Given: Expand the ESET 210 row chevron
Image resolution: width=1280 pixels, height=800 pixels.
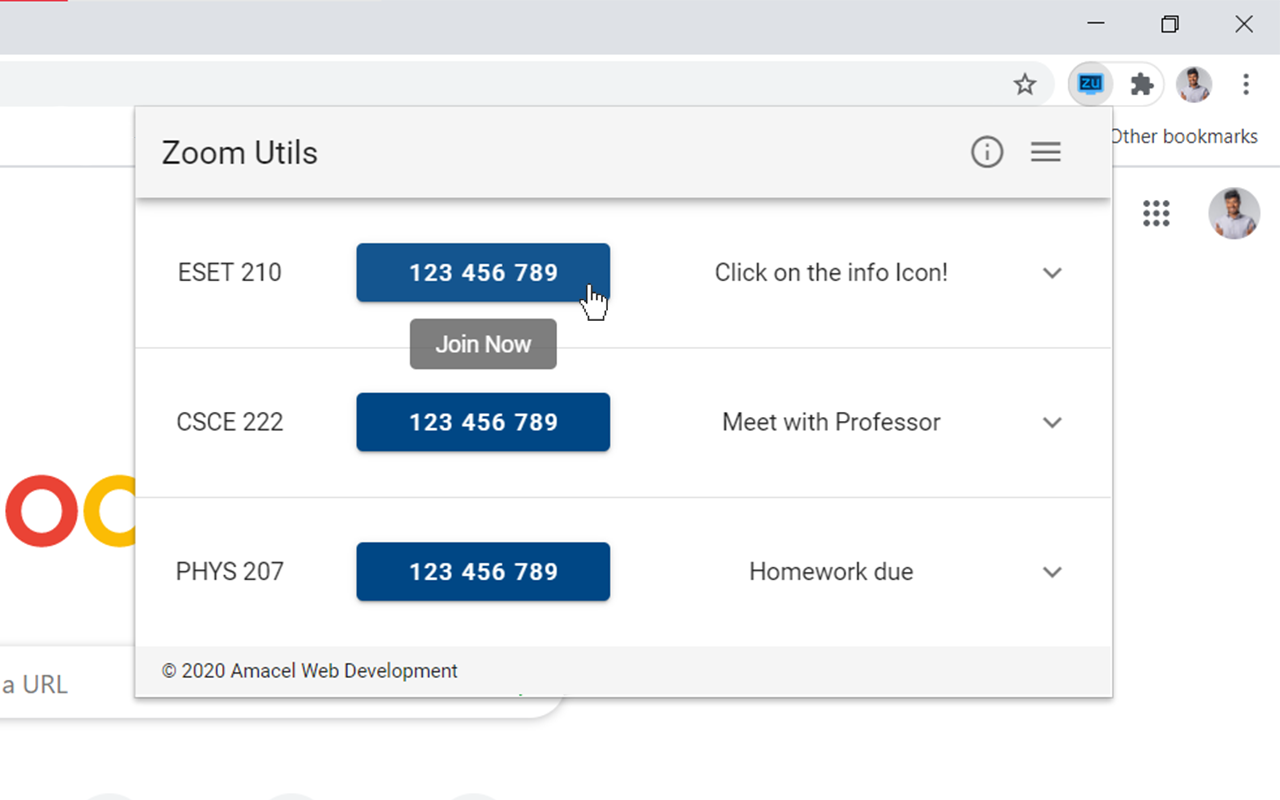Looking at the screenshot, I should 1052,273.
